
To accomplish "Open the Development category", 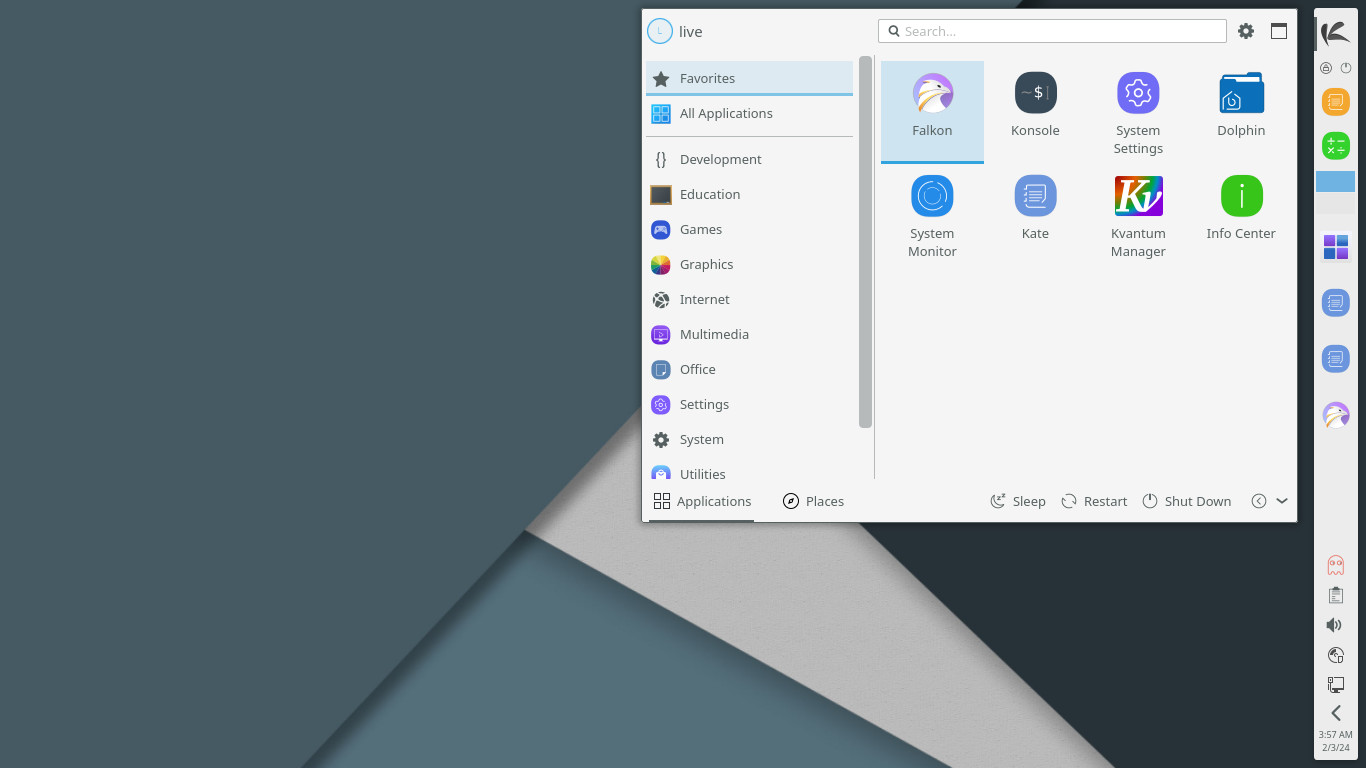I will pos(749,159).
